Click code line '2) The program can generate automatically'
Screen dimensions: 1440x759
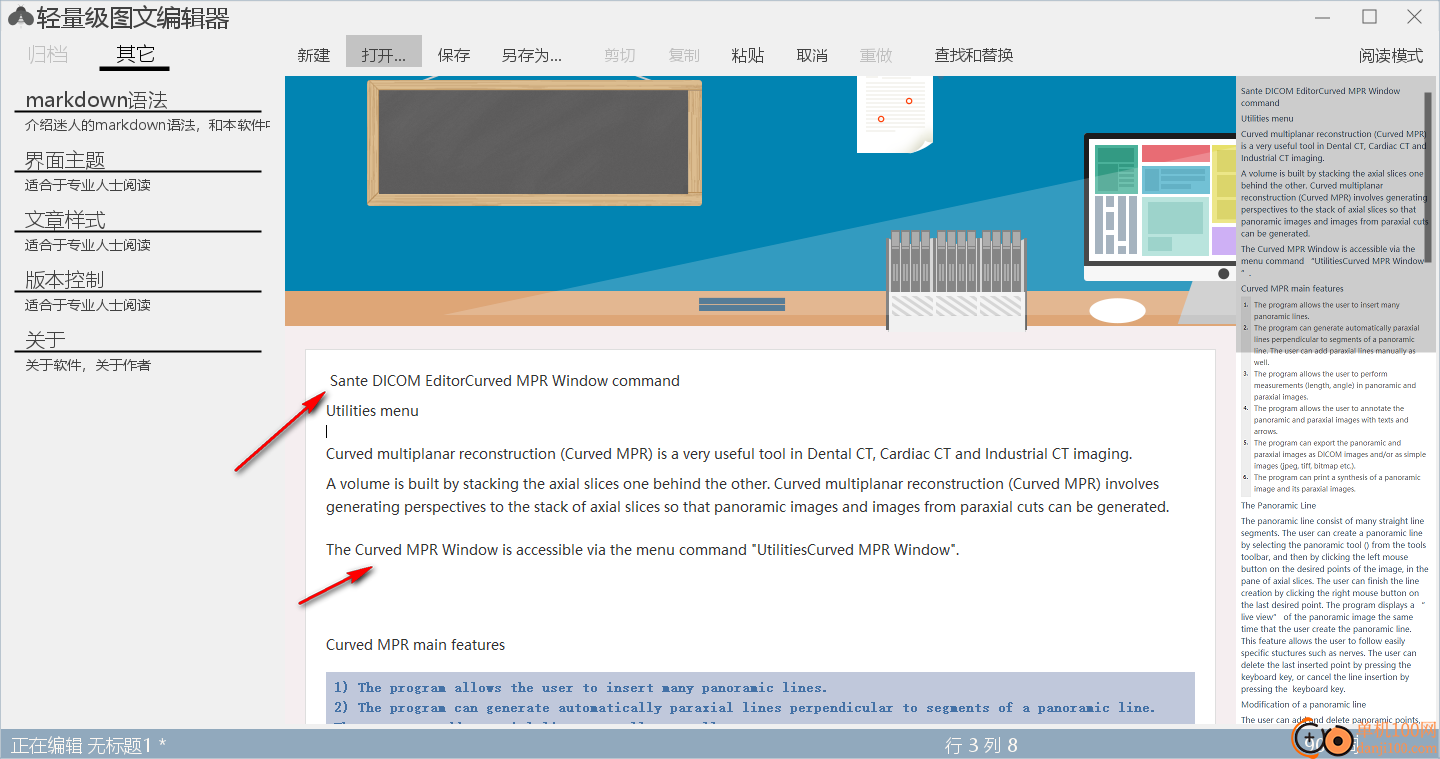744,708
